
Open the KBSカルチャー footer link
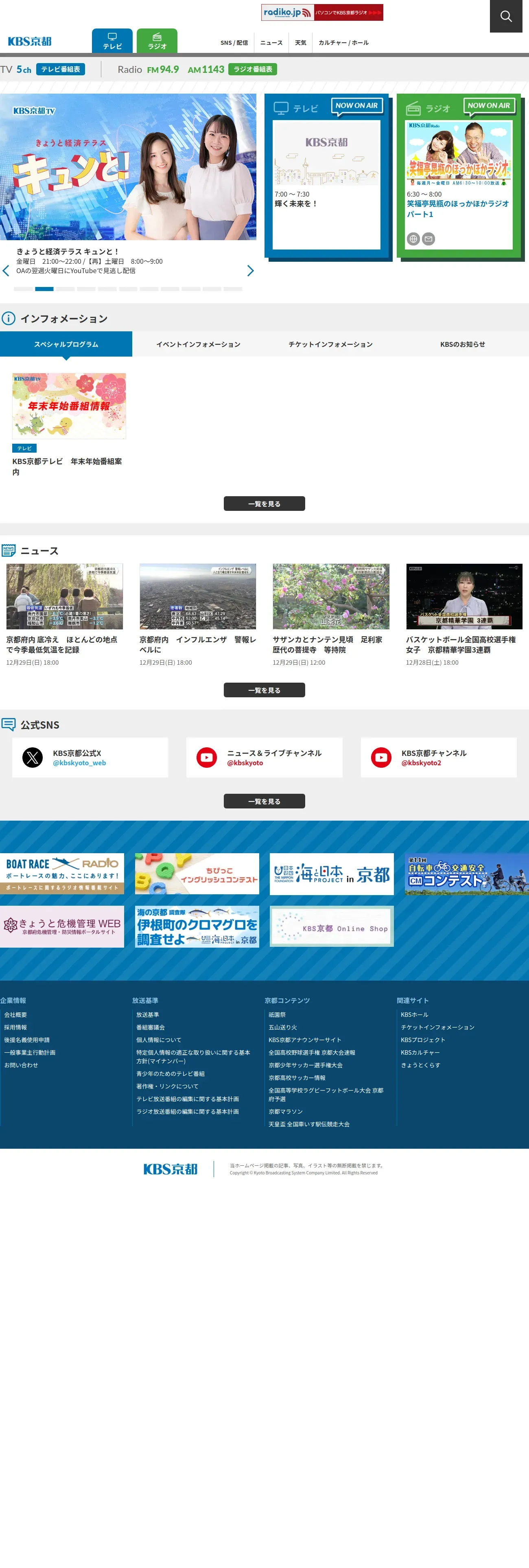tap(420, 1052)
